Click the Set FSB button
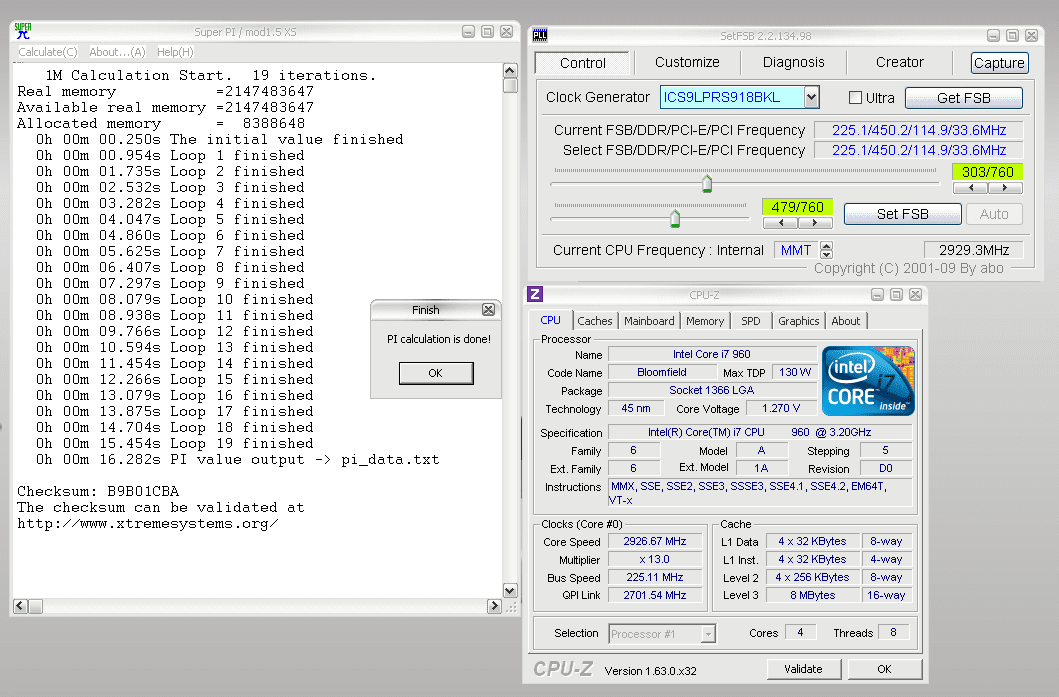The image size is (1059, 697). (x=902, y=214)
